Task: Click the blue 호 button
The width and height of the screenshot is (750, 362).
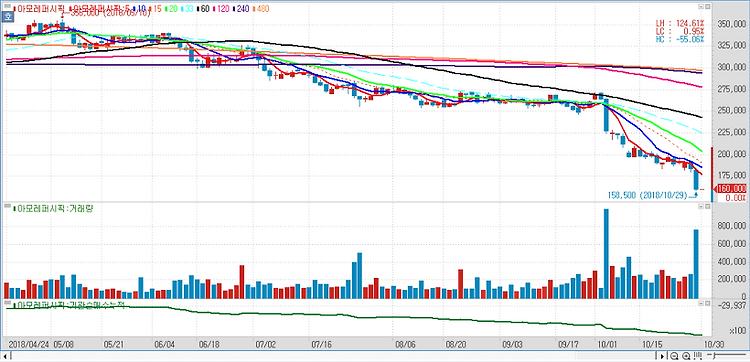Action: (x=8, y=17)
